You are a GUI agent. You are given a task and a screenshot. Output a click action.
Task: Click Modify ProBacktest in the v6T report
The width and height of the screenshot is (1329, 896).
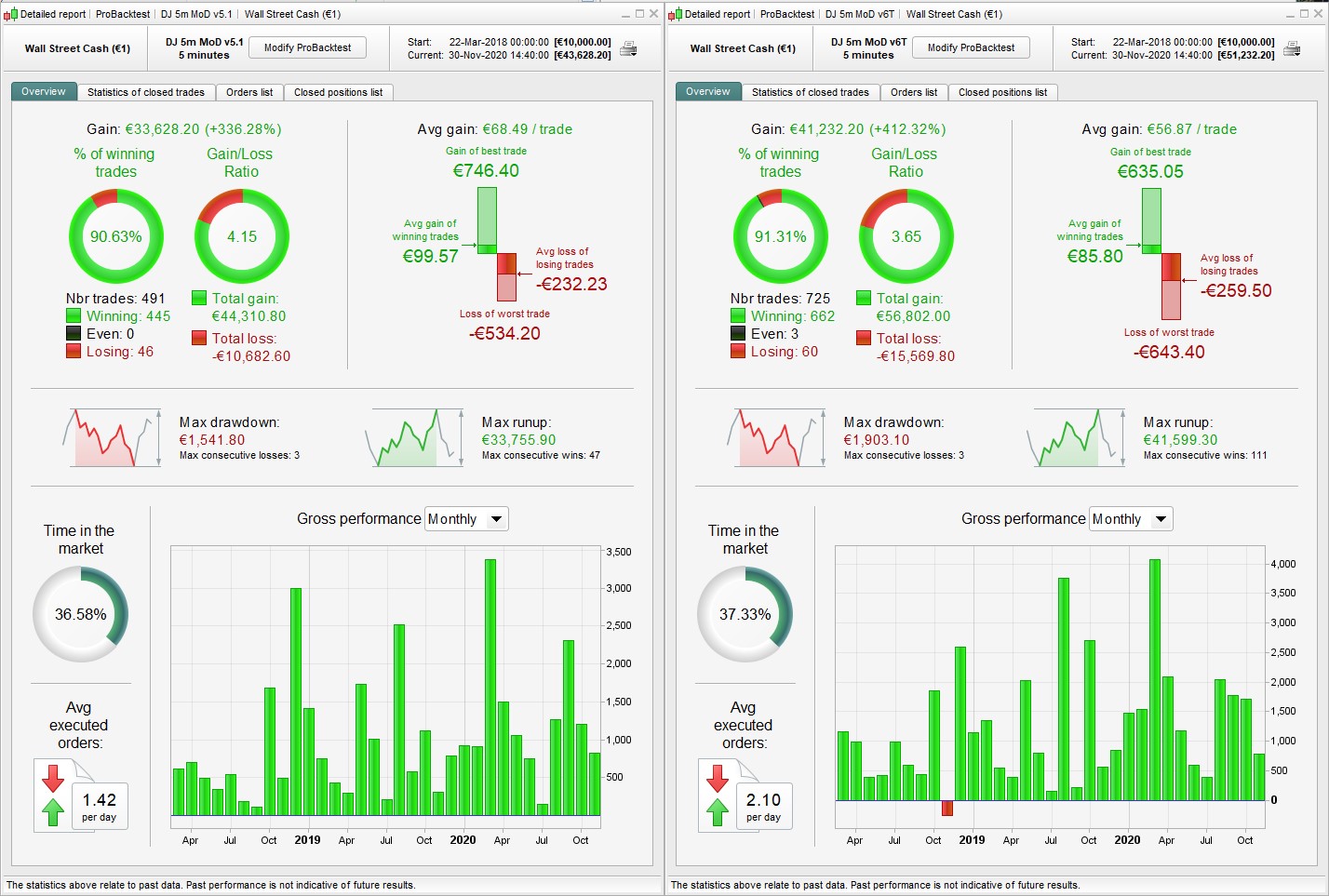(972, 47)
